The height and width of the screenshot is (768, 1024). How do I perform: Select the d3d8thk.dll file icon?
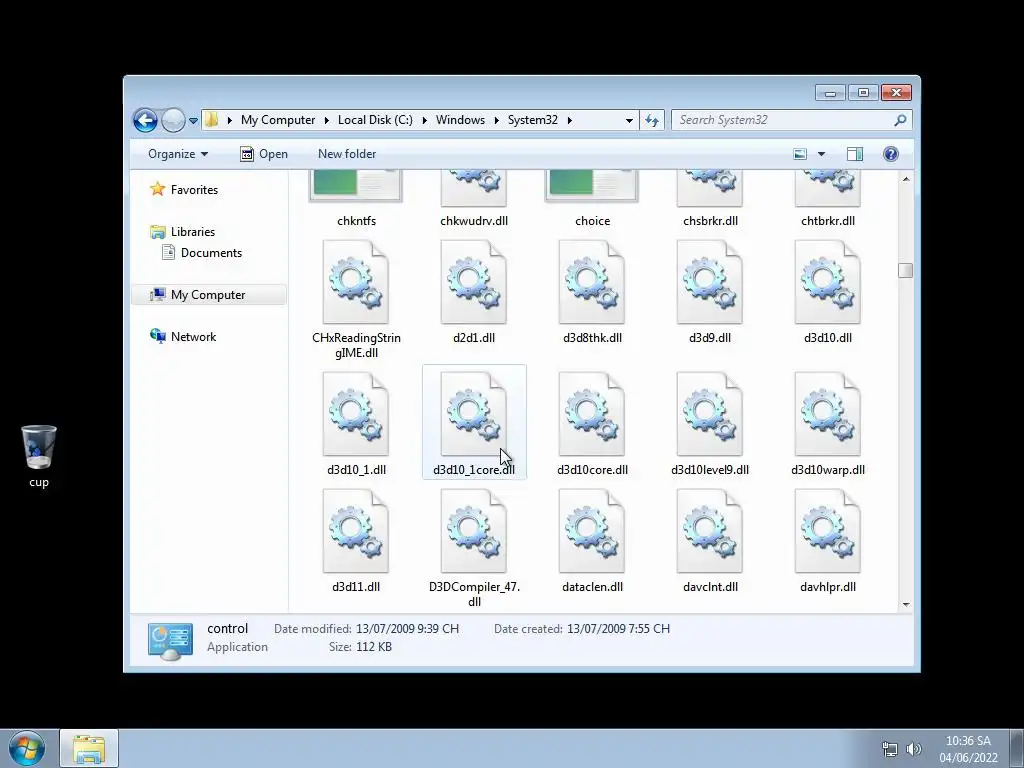[592, 282]
